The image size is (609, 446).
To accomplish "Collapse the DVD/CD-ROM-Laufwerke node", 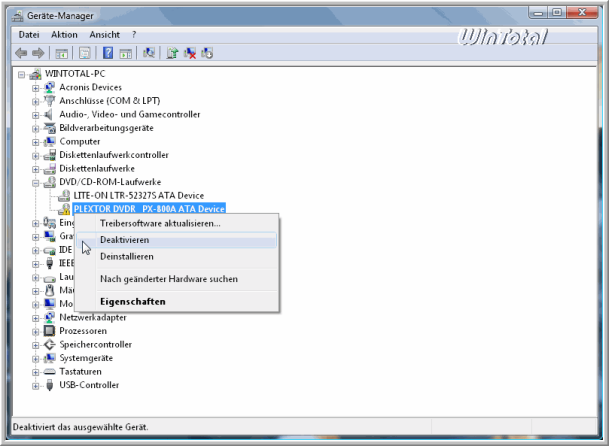I will tap(35, 183).
